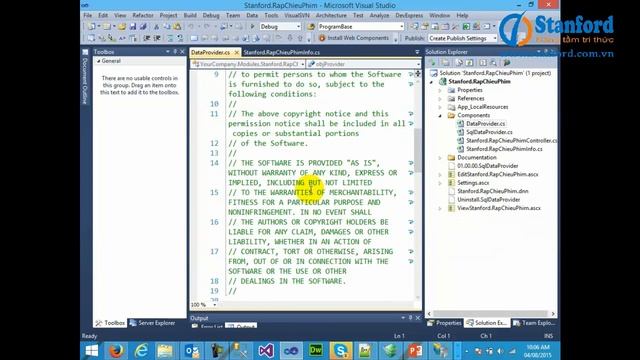Open the Build menu
Screen dimensions: 640x360
pos(190,15)
